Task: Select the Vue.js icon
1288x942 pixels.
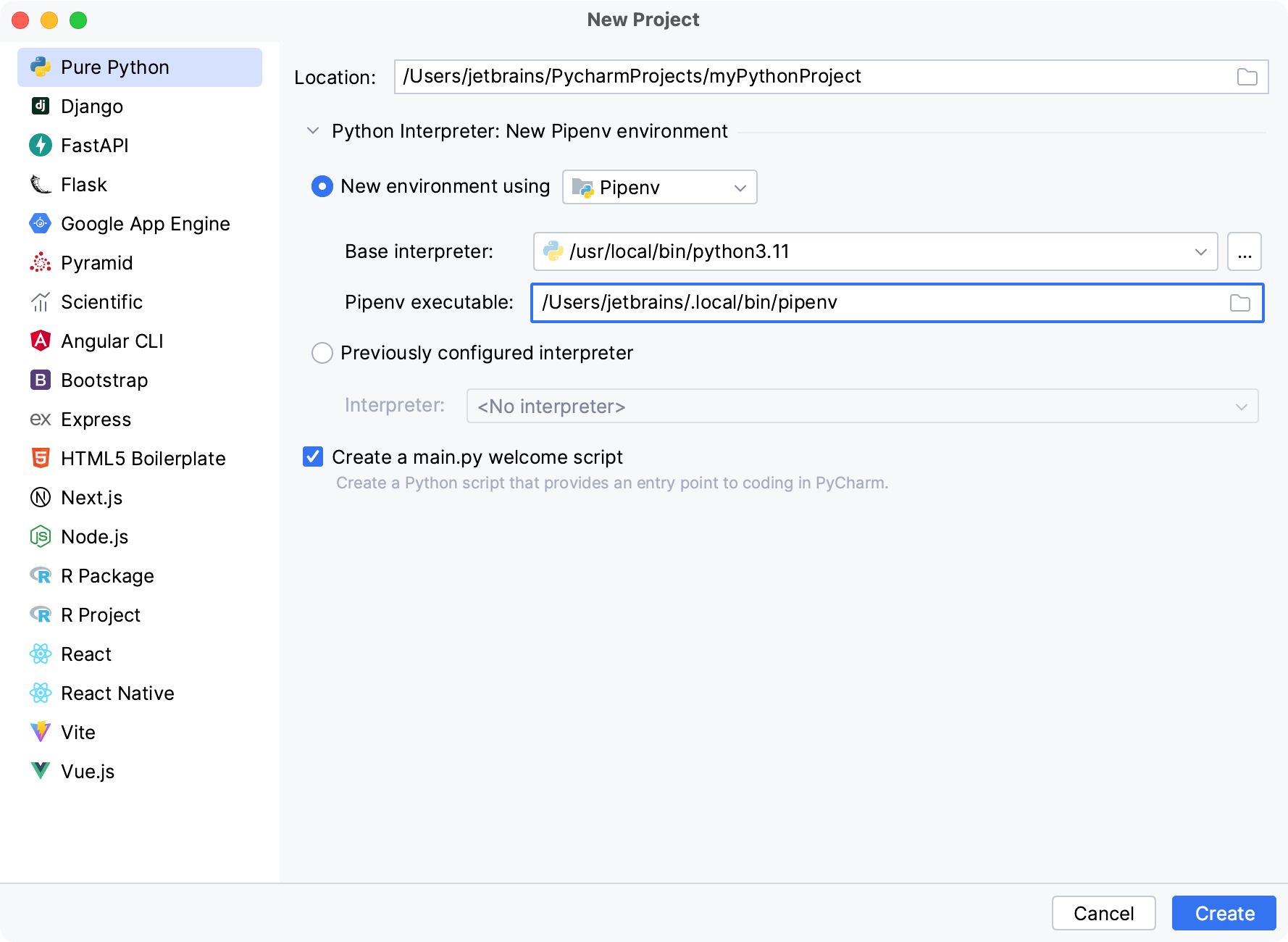Action: (x=41, y=771)
